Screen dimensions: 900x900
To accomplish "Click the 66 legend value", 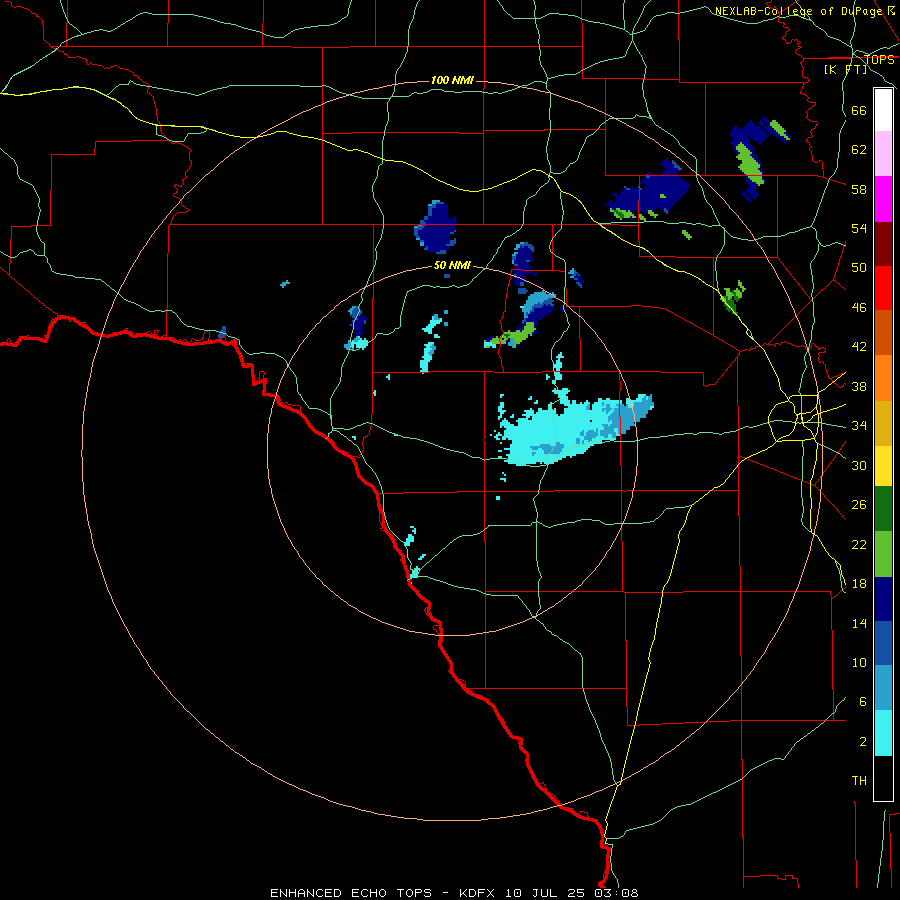I will click(859, 111).
